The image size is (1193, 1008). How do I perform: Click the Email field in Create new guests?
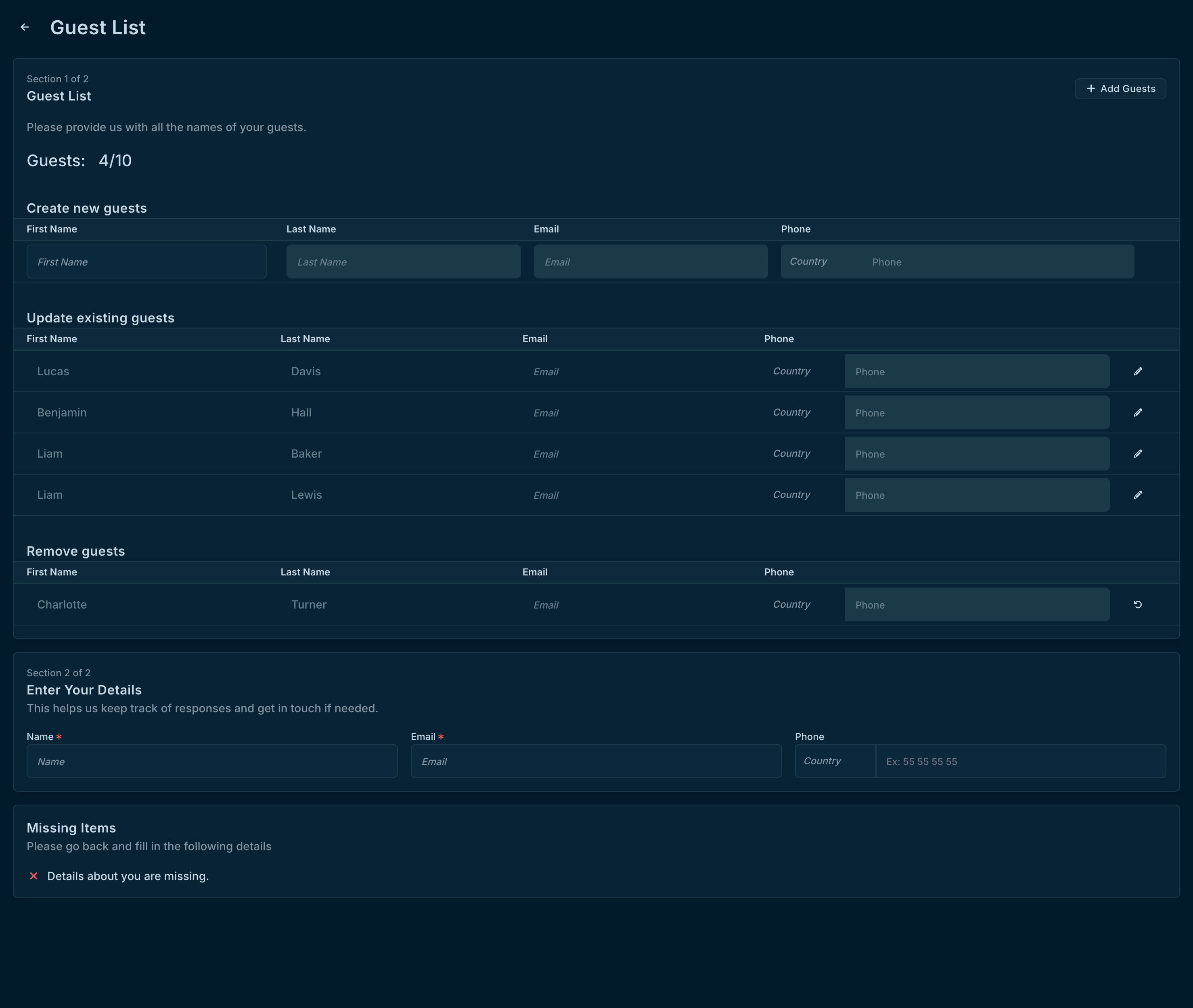click(x=650, y=262)
